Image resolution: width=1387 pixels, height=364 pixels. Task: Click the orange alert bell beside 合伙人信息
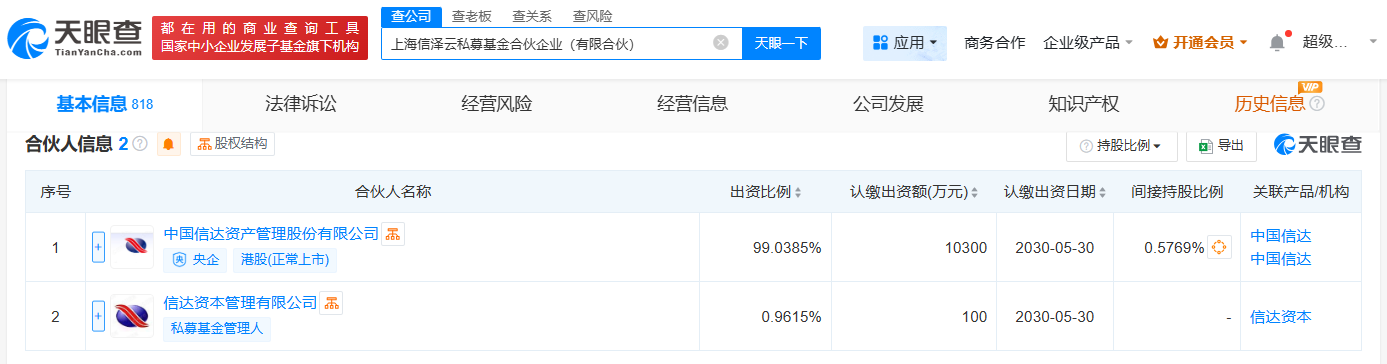point(169,144)
